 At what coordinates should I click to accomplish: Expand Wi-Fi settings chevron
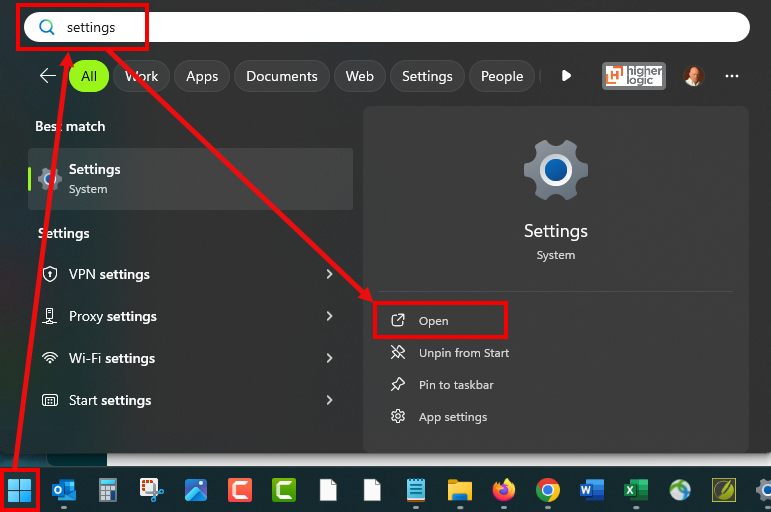click(x=329, y=358)
